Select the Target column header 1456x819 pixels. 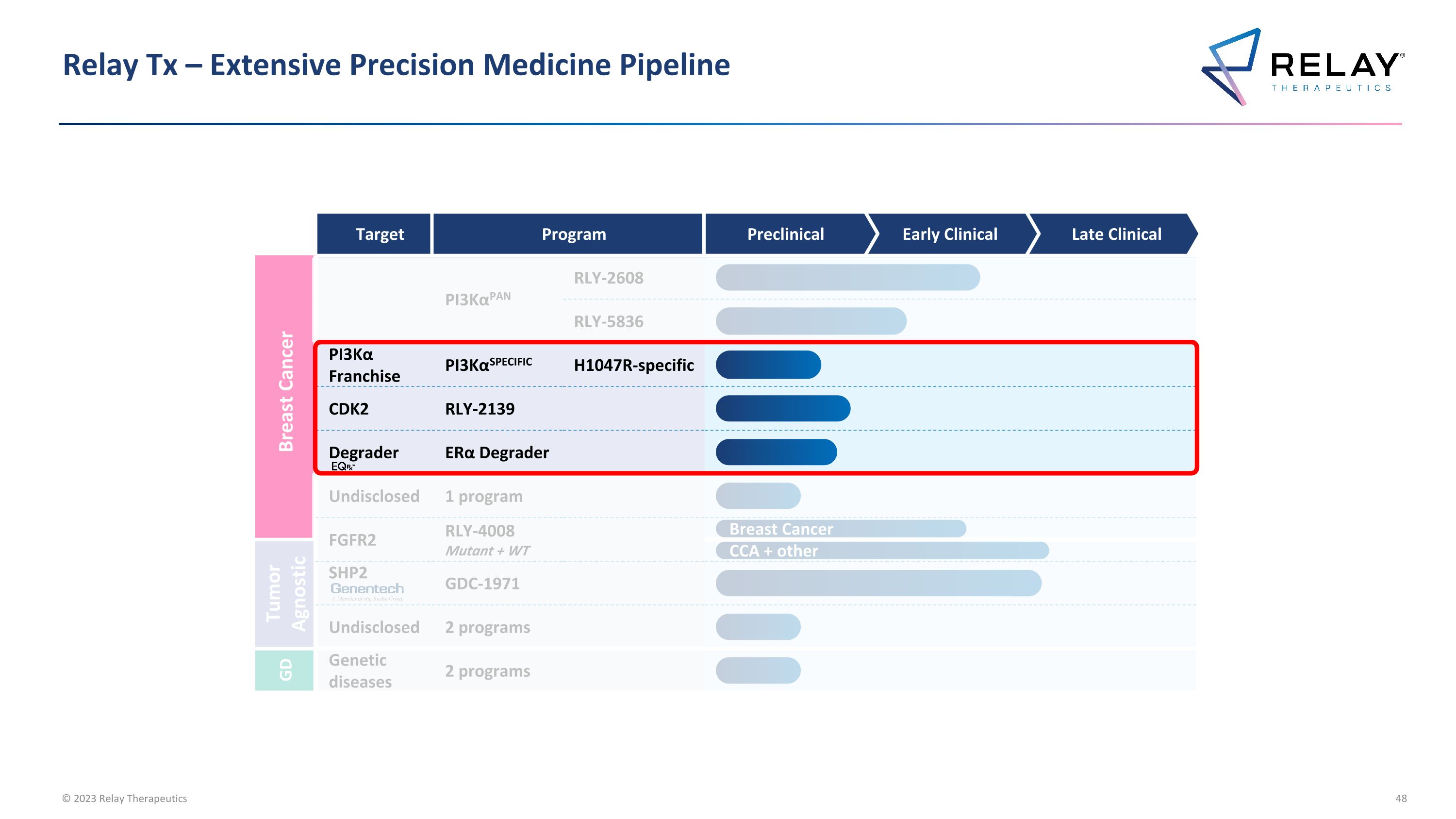pyautogui.click(x=379, y=234)
